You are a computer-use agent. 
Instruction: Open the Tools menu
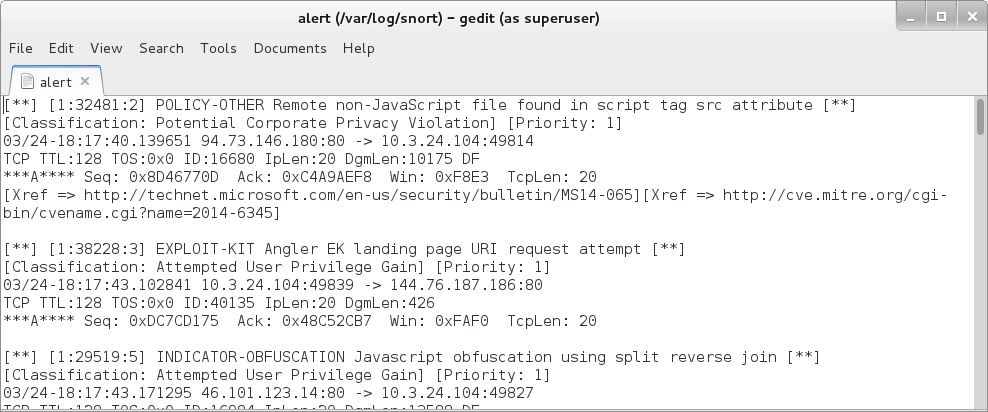click(x=218, y=48)
